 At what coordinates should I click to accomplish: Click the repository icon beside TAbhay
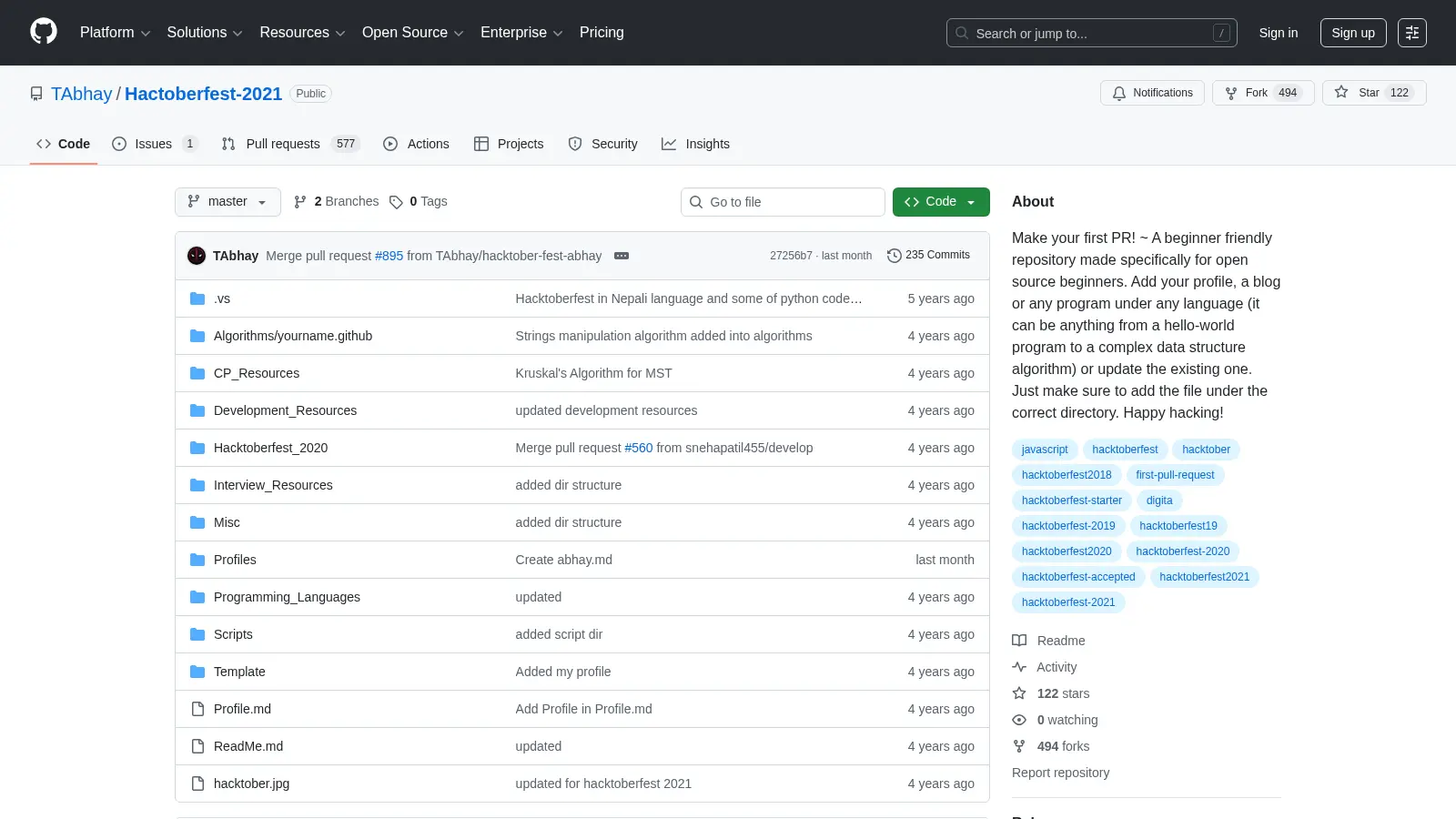36,94
